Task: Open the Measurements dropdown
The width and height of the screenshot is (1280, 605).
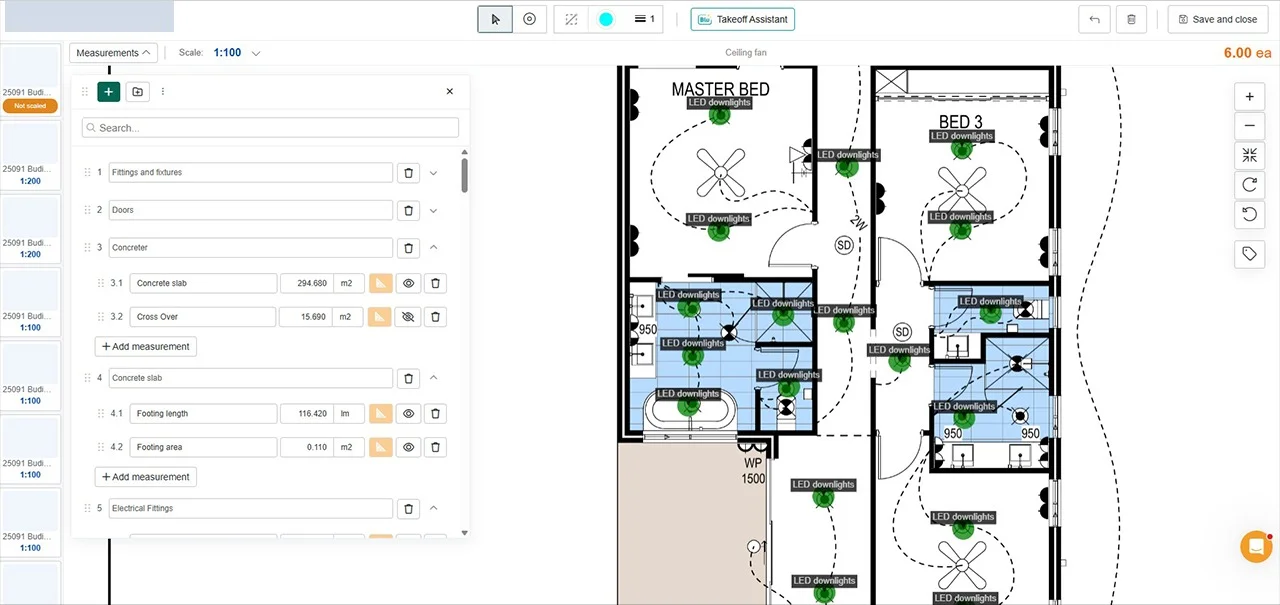Action: tap(113, 53)
